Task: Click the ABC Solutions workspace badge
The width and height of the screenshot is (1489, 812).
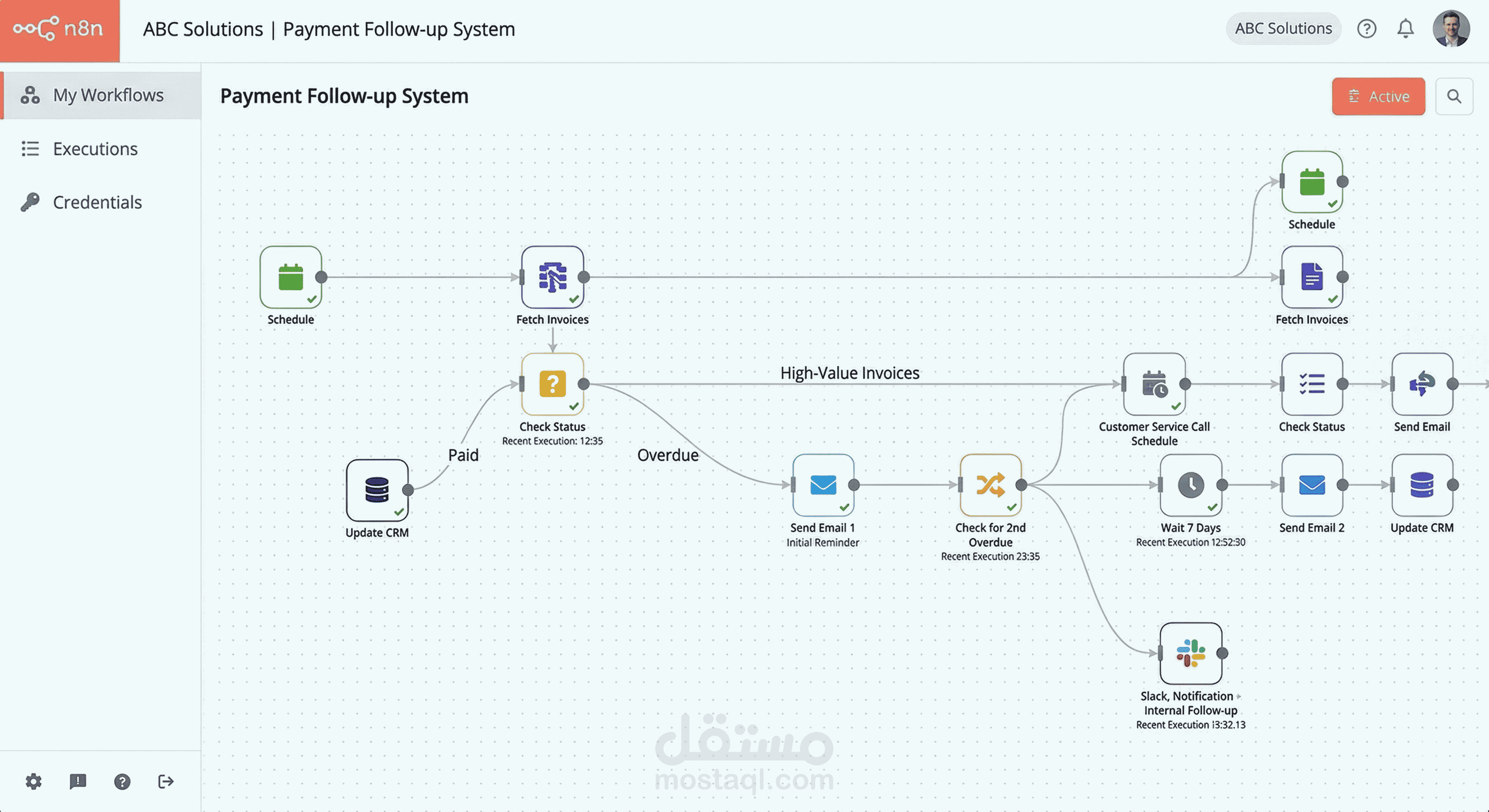Action: point(1283,29)
